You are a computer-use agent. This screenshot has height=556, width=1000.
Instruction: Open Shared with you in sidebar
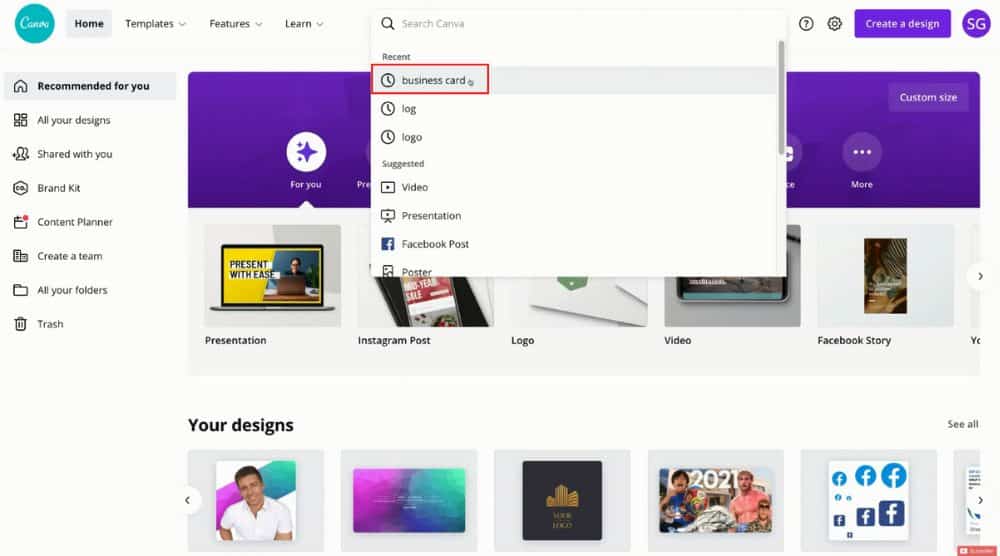[x=90, y=154]
